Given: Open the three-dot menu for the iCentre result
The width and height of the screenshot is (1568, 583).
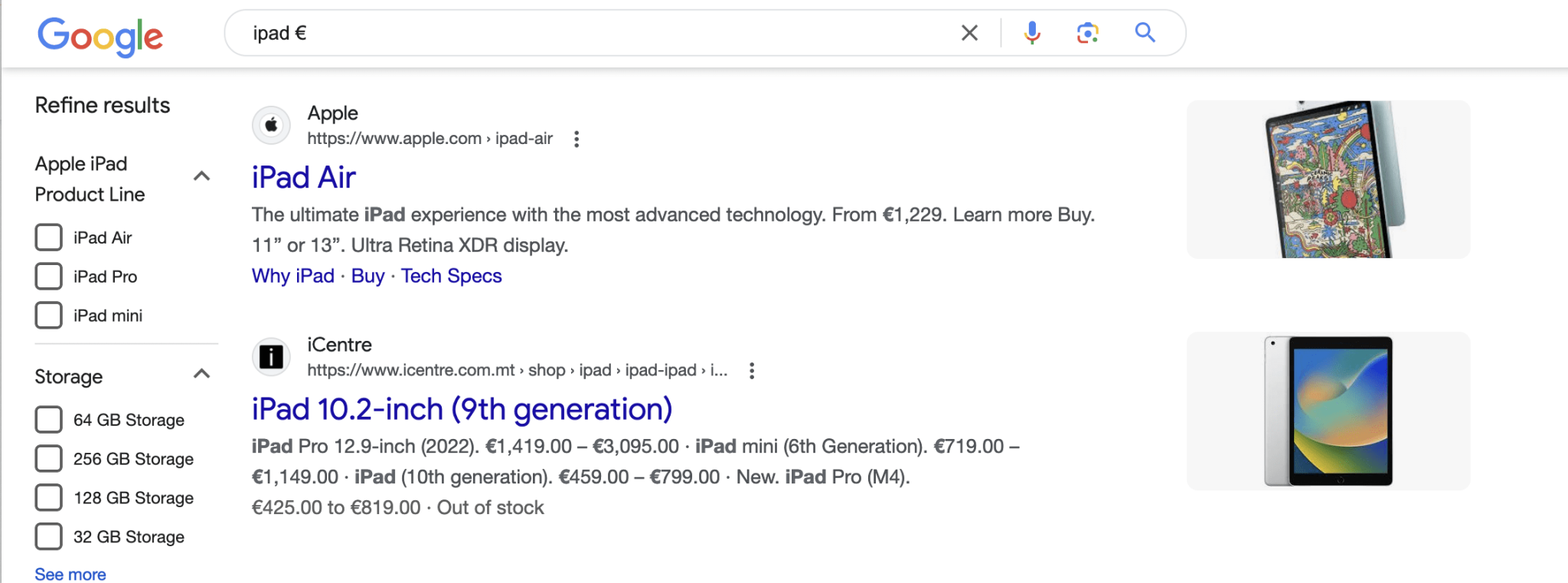Looking at the screenshot, I should 752,371.
